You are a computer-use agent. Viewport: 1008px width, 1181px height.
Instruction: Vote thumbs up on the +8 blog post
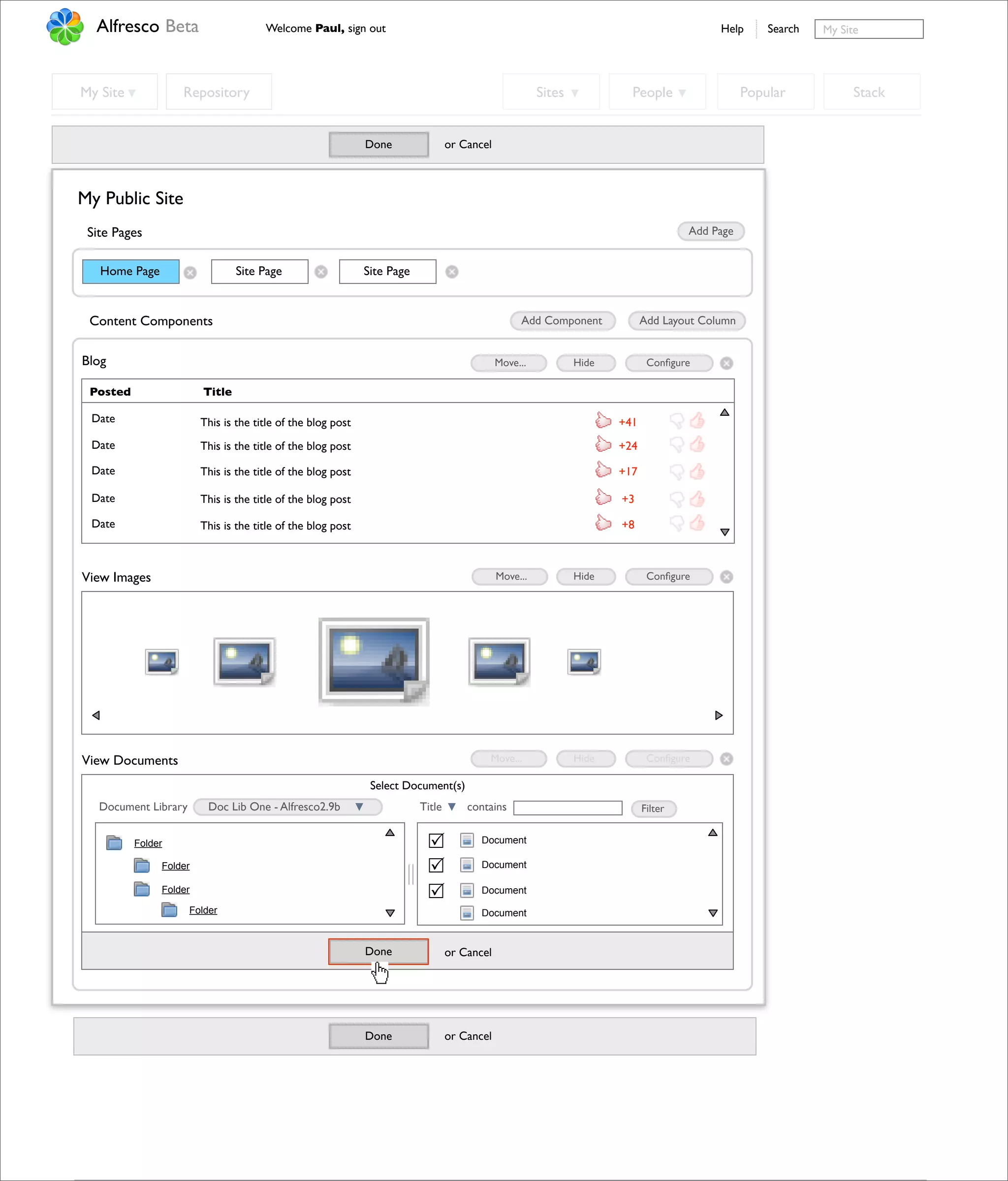click(x=697, y=523)
